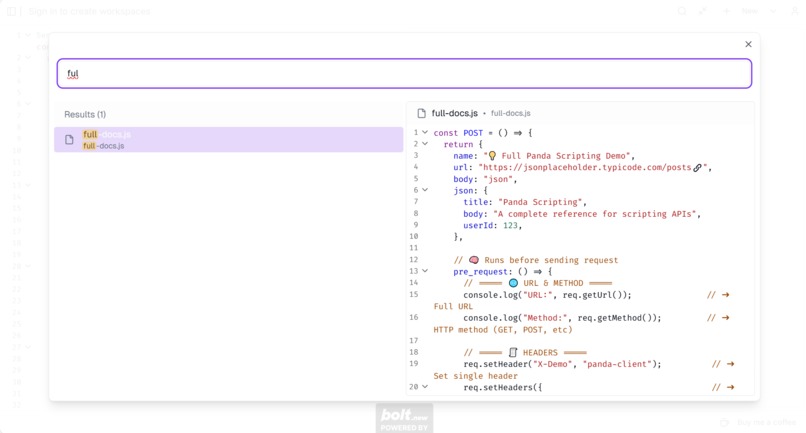
Task: Collapse the json block at line 6
Action: tap(425, 190)
